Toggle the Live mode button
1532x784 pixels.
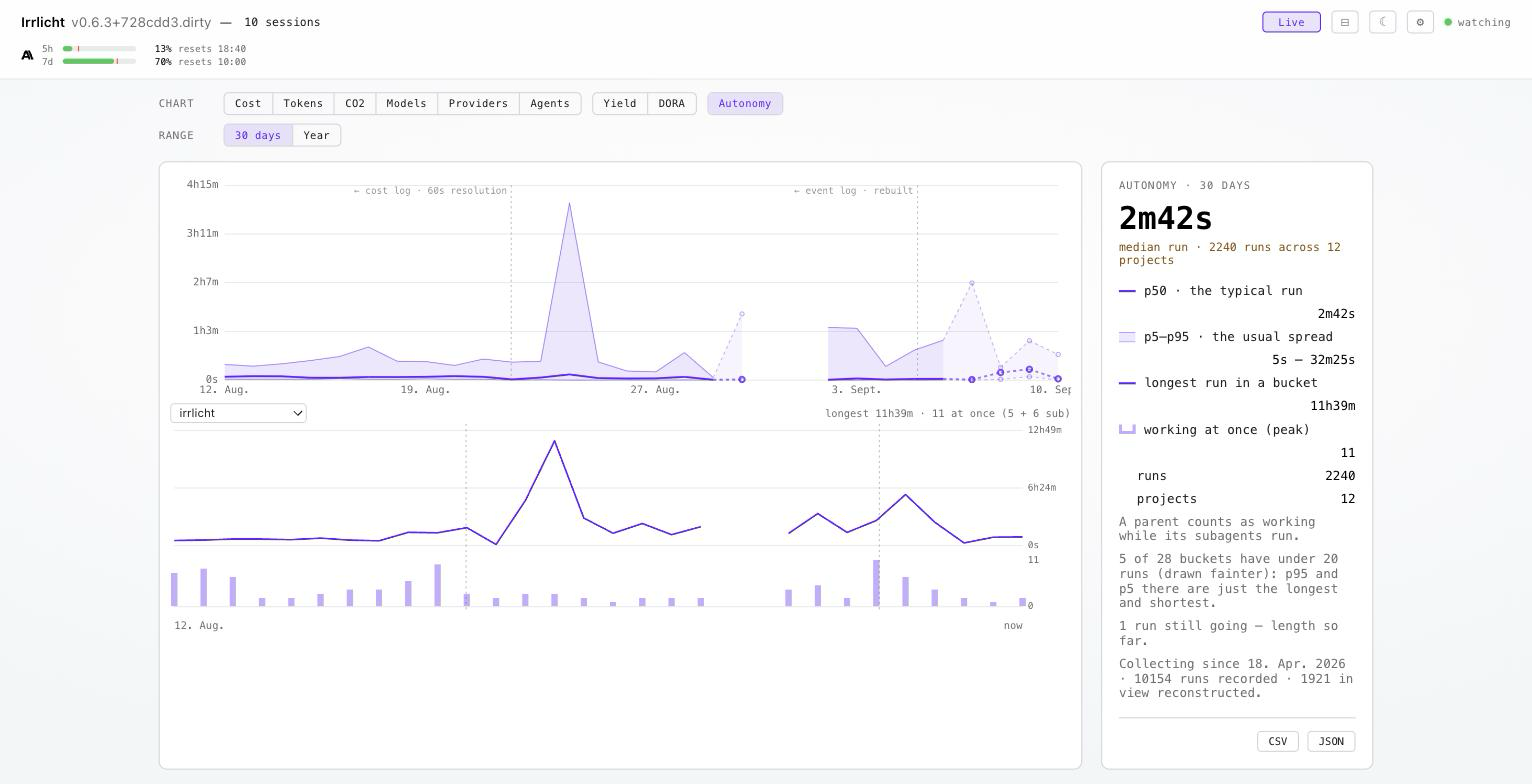pyautogui.click(x=1291, y=22)
